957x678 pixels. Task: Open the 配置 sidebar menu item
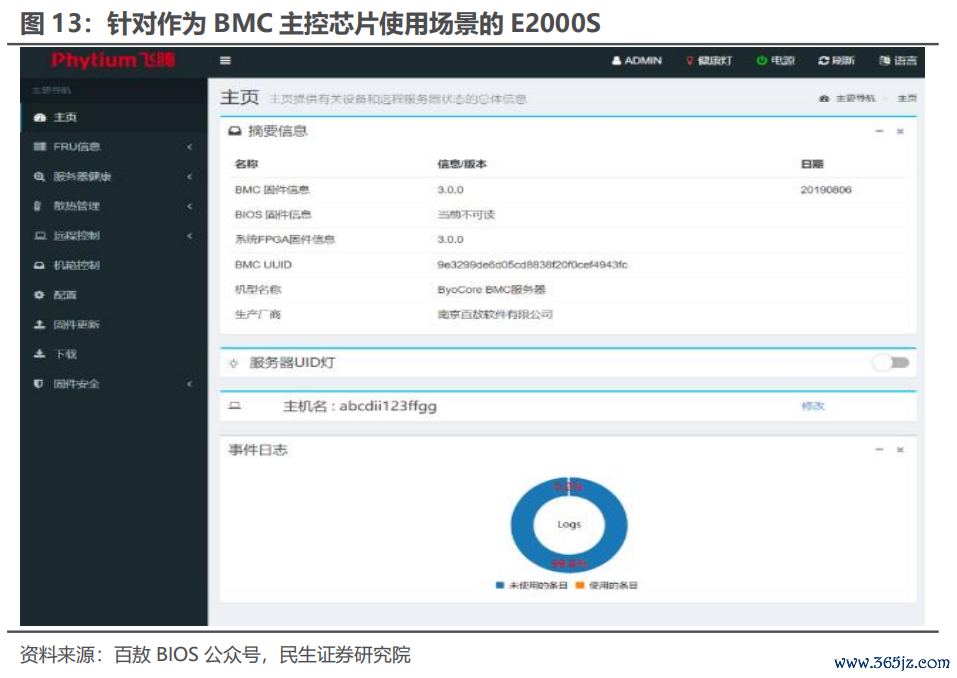(x=114, y=295)
